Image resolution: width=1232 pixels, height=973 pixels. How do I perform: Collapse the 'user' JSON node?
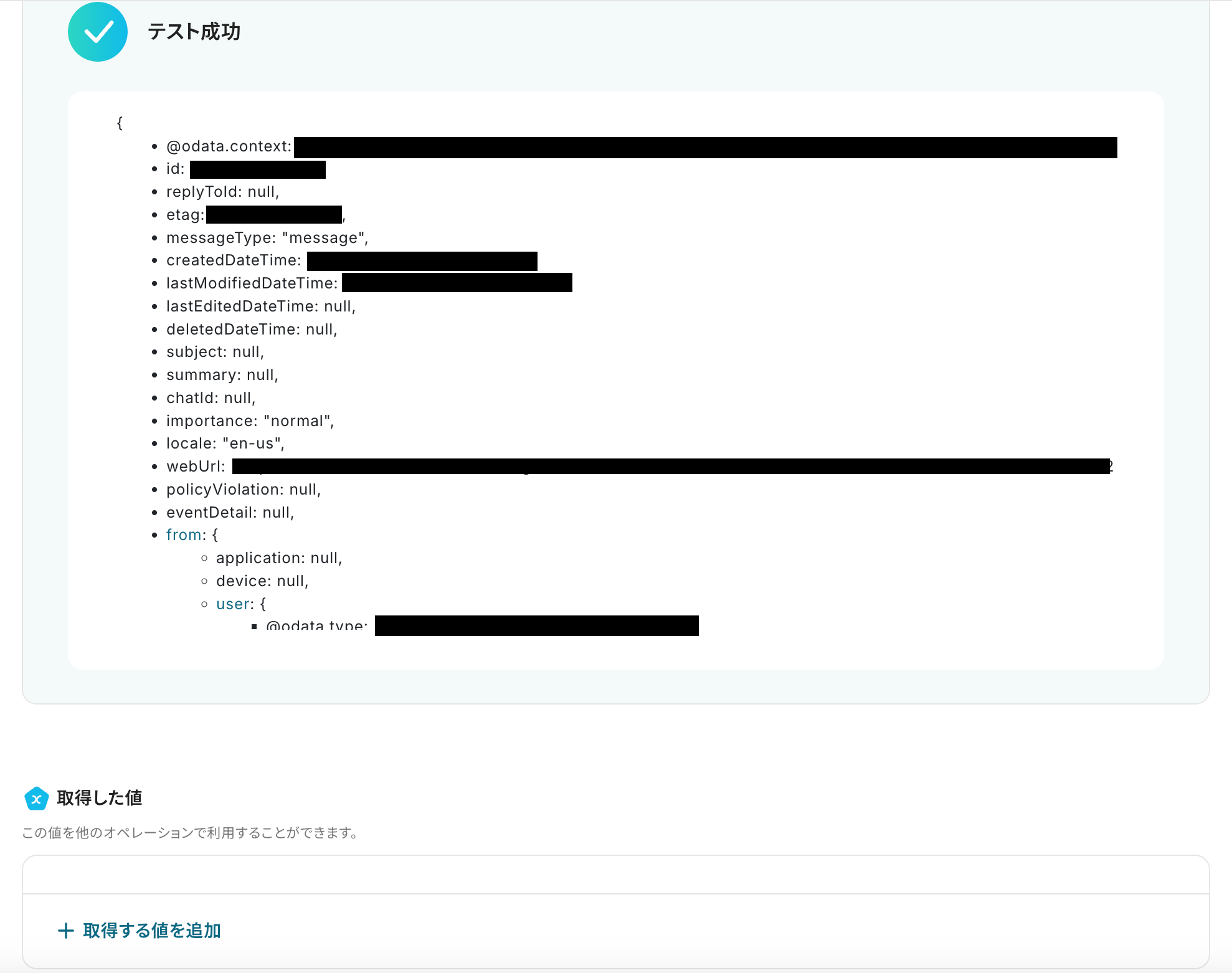click(234, 604)
